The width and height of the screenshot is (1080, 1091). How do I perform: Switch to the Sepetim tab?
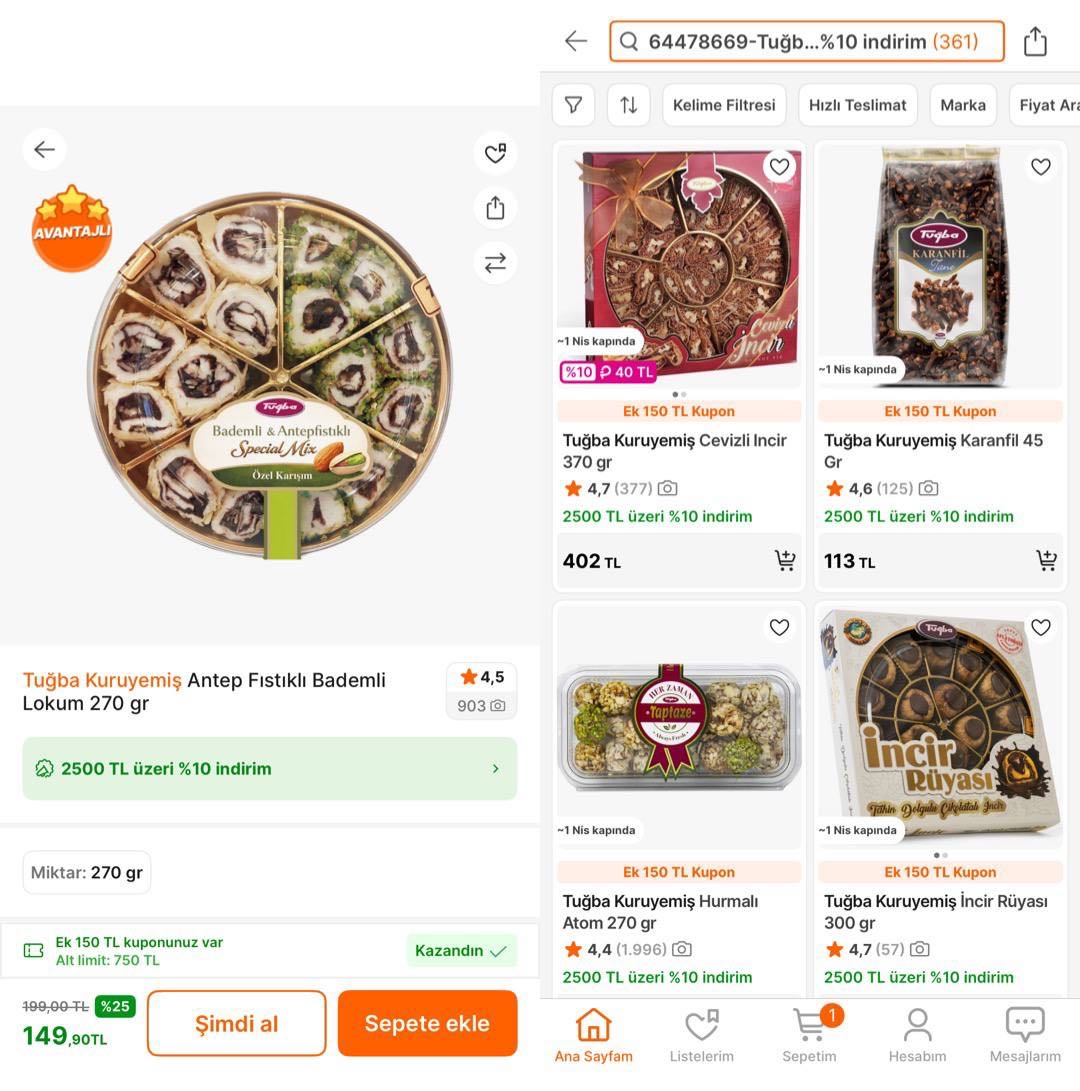click(809, 1036)
